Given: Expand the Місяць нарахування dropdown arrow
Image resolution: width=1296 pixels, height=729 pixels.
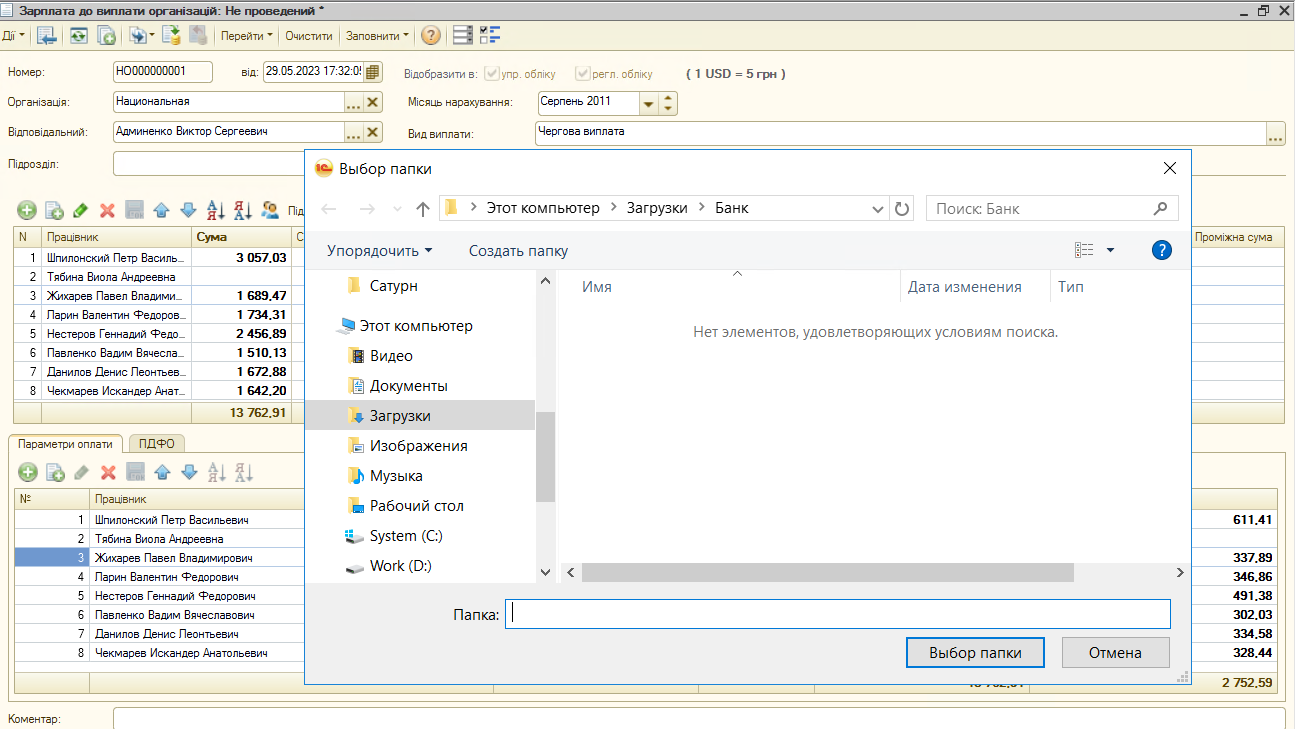Looking at the screenshot, I should click(649, 103).
